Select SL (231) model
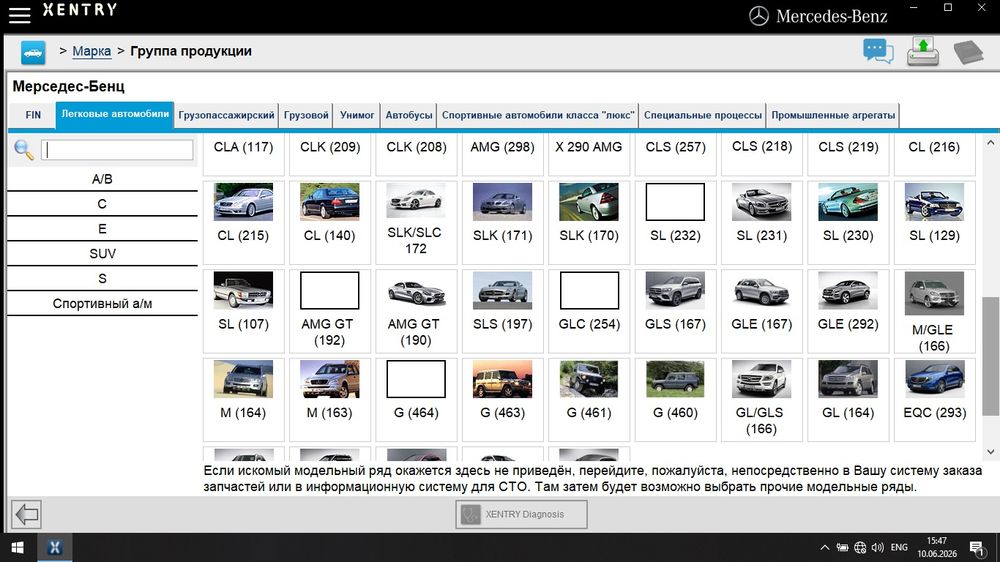The height and width of the screenshot is (562, 1000). (761, 222)
